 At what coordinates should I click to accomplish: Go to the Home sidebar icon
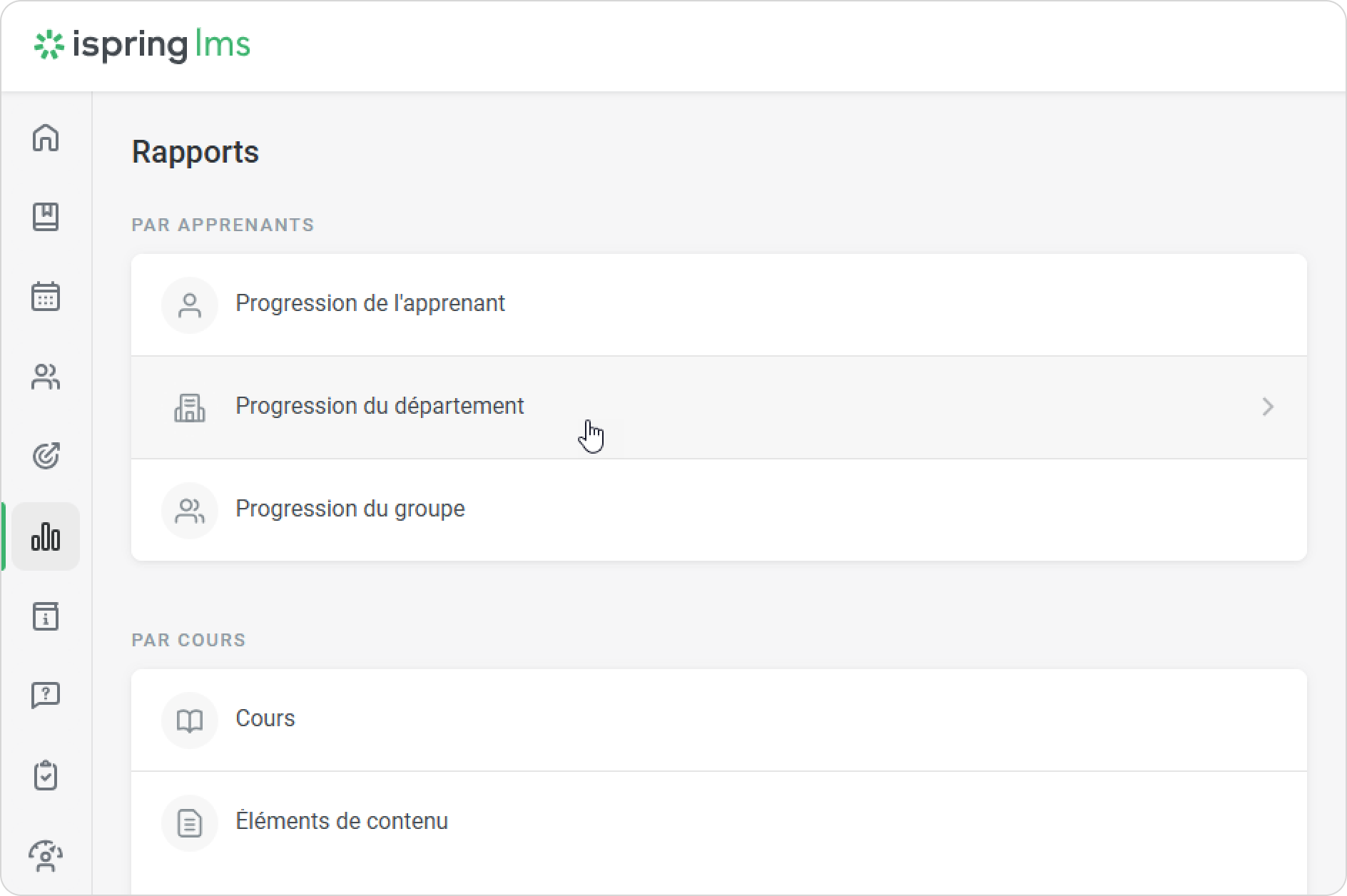pos(46,138)
